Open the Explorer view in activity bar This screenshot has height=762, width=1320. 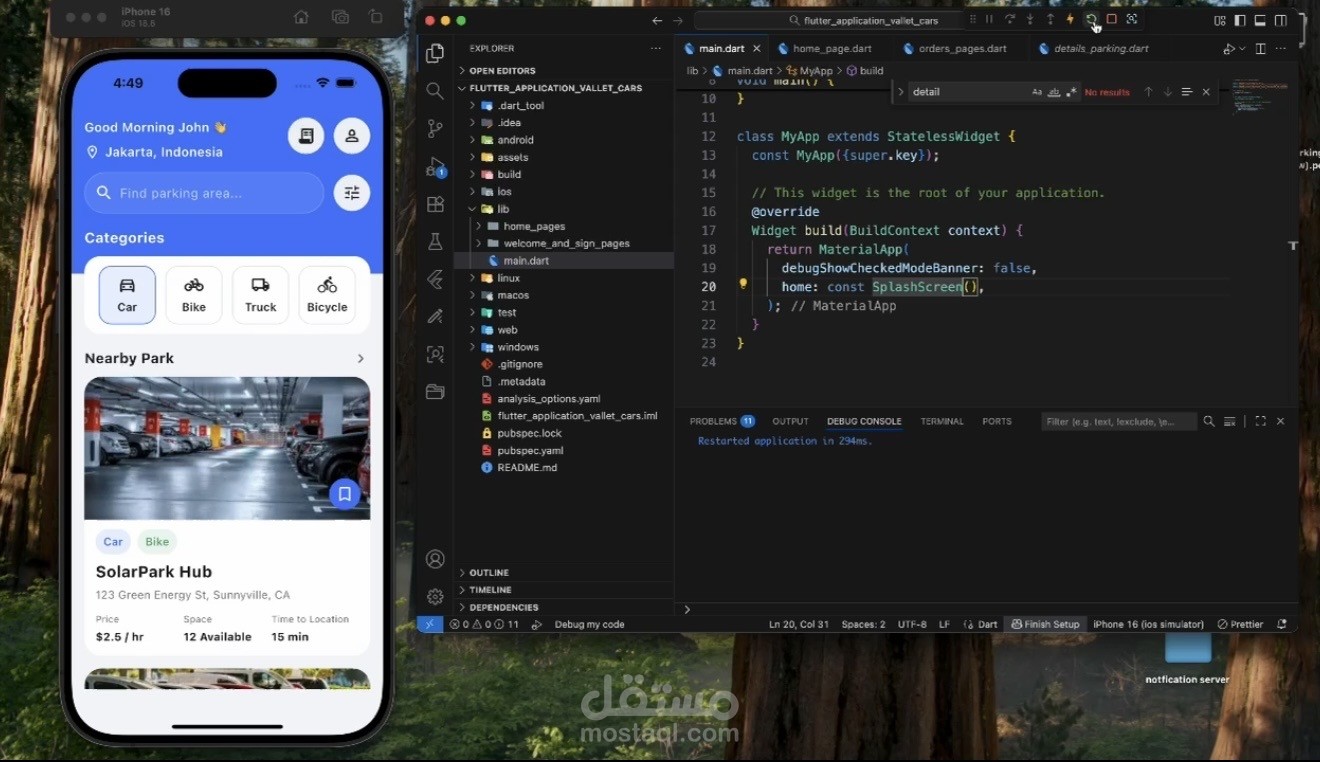(435, 53)
